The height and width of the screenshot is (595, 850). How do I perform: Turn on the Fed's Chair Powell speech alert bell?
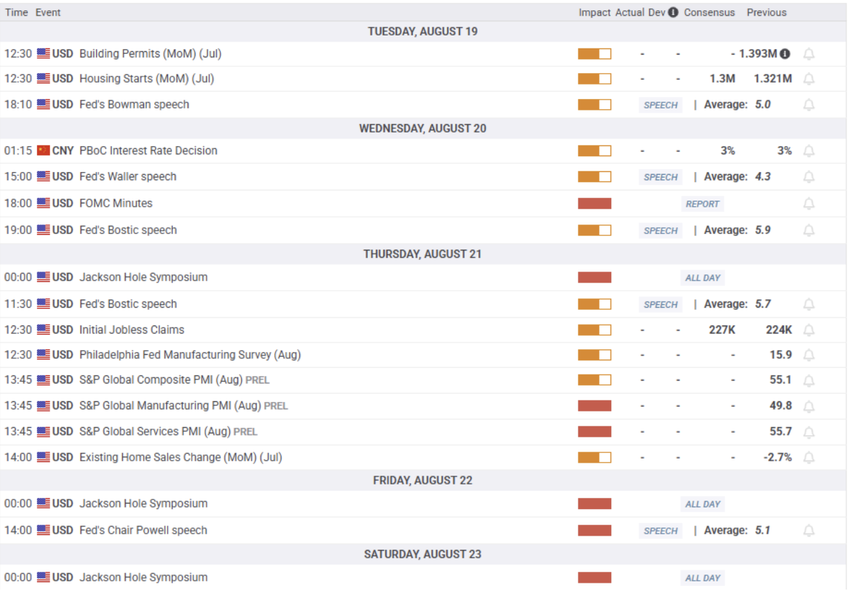pos(809,531)
